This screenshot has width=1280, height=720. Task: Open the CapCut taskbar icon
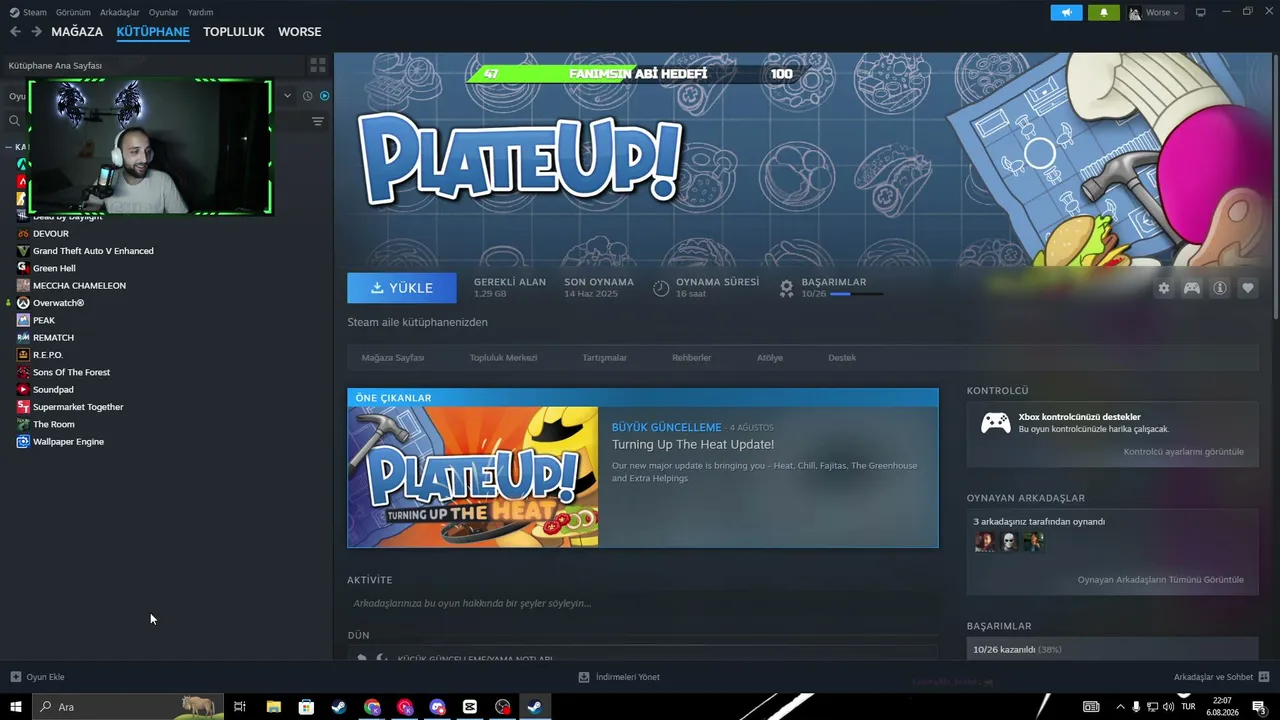[x=470, y=707]
